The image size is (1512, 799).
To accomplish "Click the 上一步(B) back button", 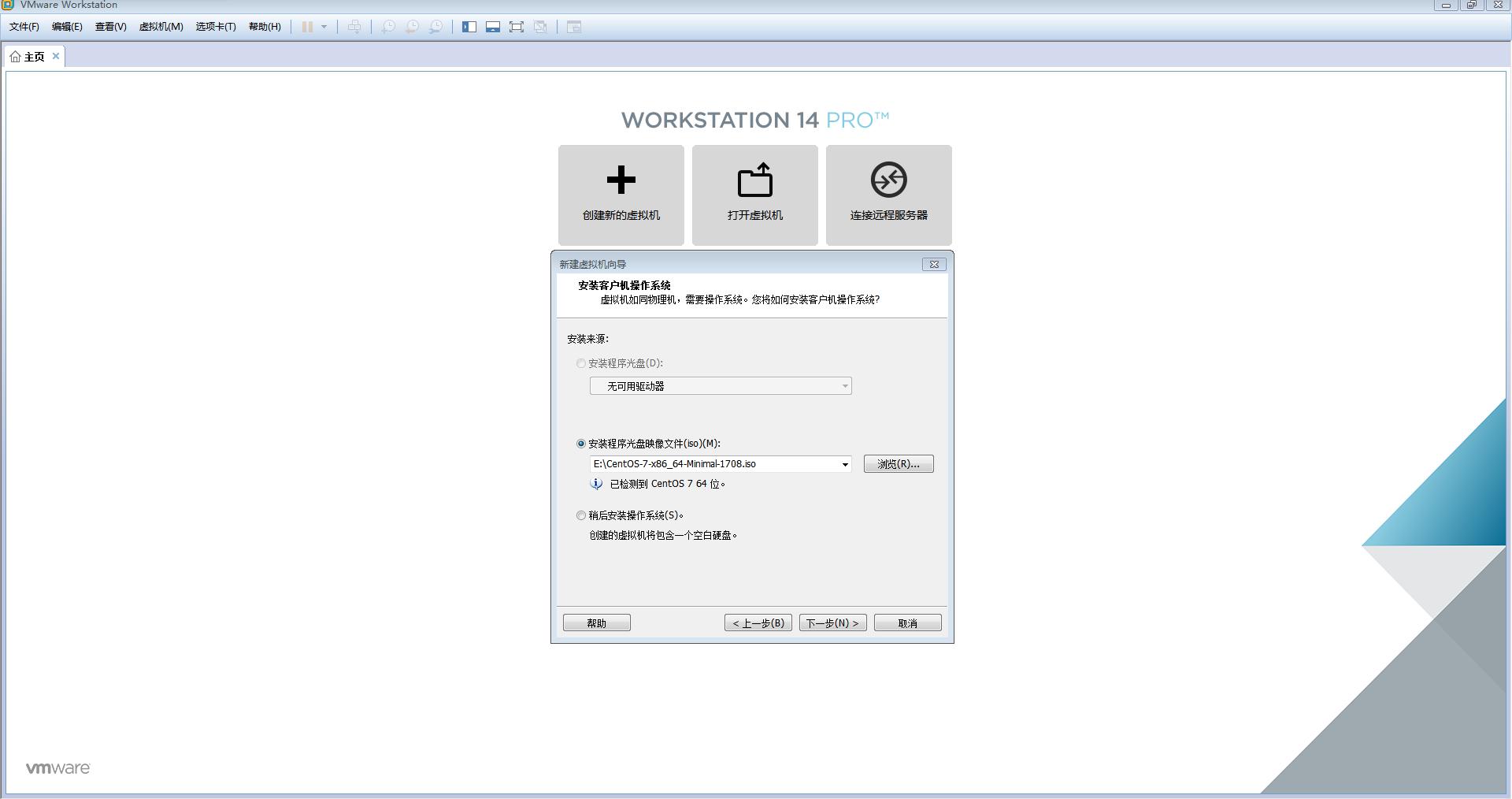I will [x=758, y=622].
